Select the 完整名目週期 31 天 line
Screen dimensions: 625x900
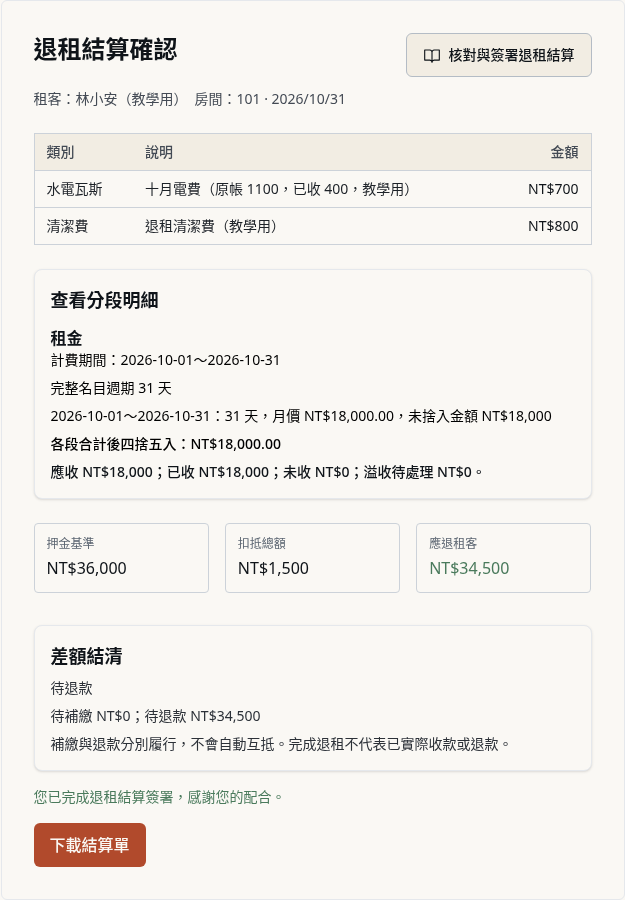[x=111, y=389]
